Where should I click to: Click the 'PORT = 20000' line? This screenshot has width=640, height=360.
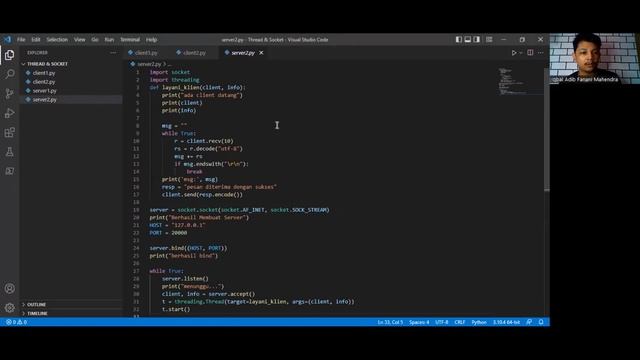pos(168,233)
